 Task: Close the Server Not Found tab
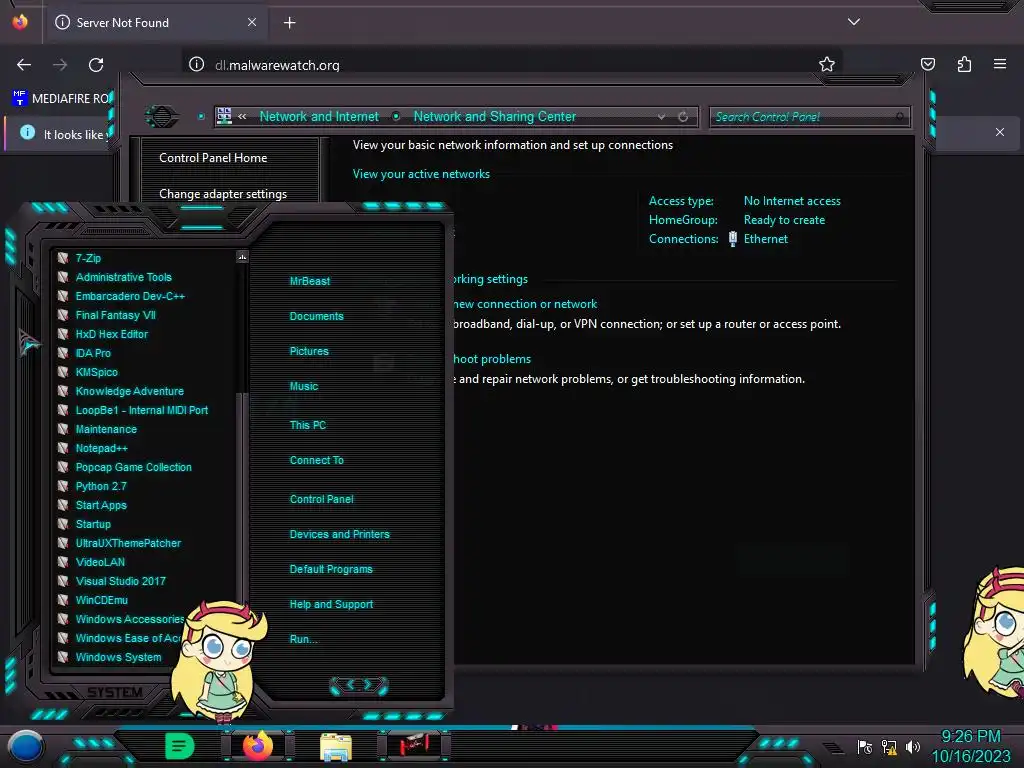(252, 22)
